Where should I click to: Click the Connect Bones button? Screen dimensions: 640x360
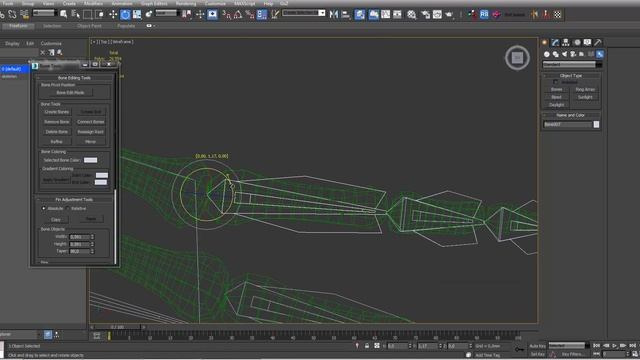tap(91, 122)
